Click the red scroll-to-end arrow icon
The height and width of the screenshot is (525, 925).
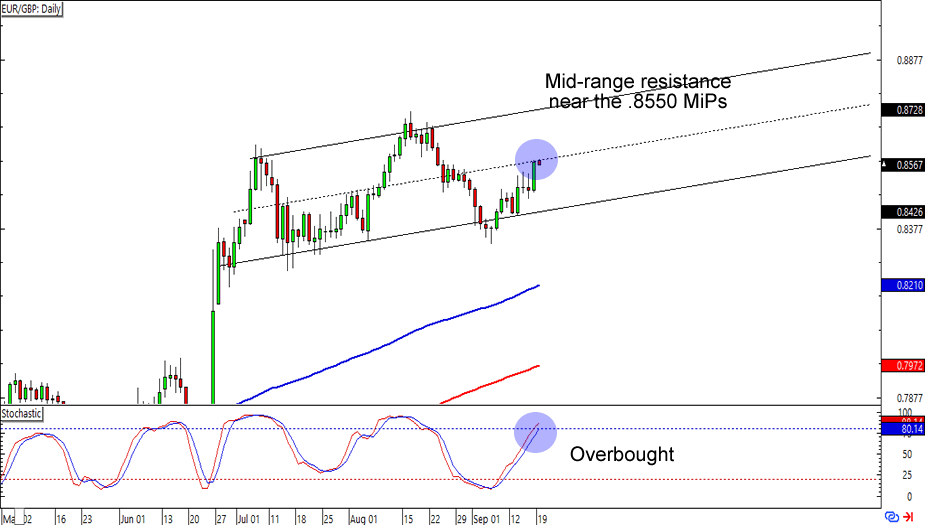tap(908, 517)
